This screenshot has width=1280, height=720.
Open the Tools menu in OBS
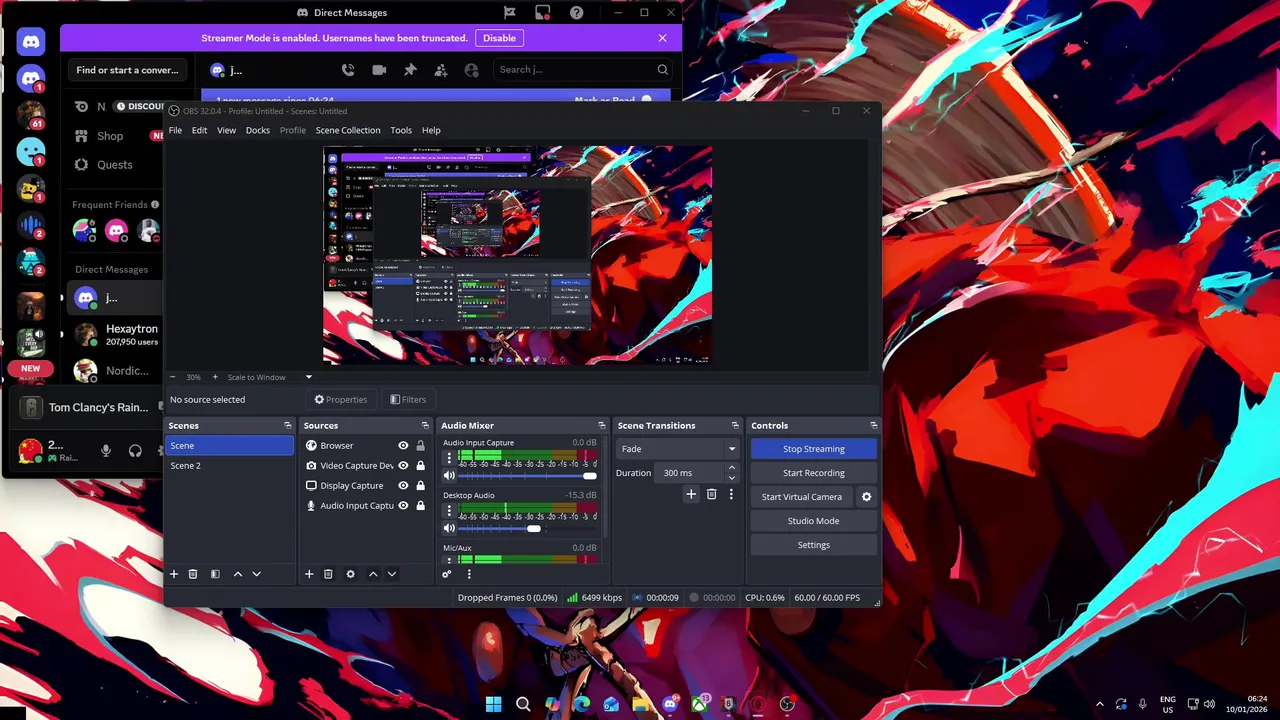[401, 130]
